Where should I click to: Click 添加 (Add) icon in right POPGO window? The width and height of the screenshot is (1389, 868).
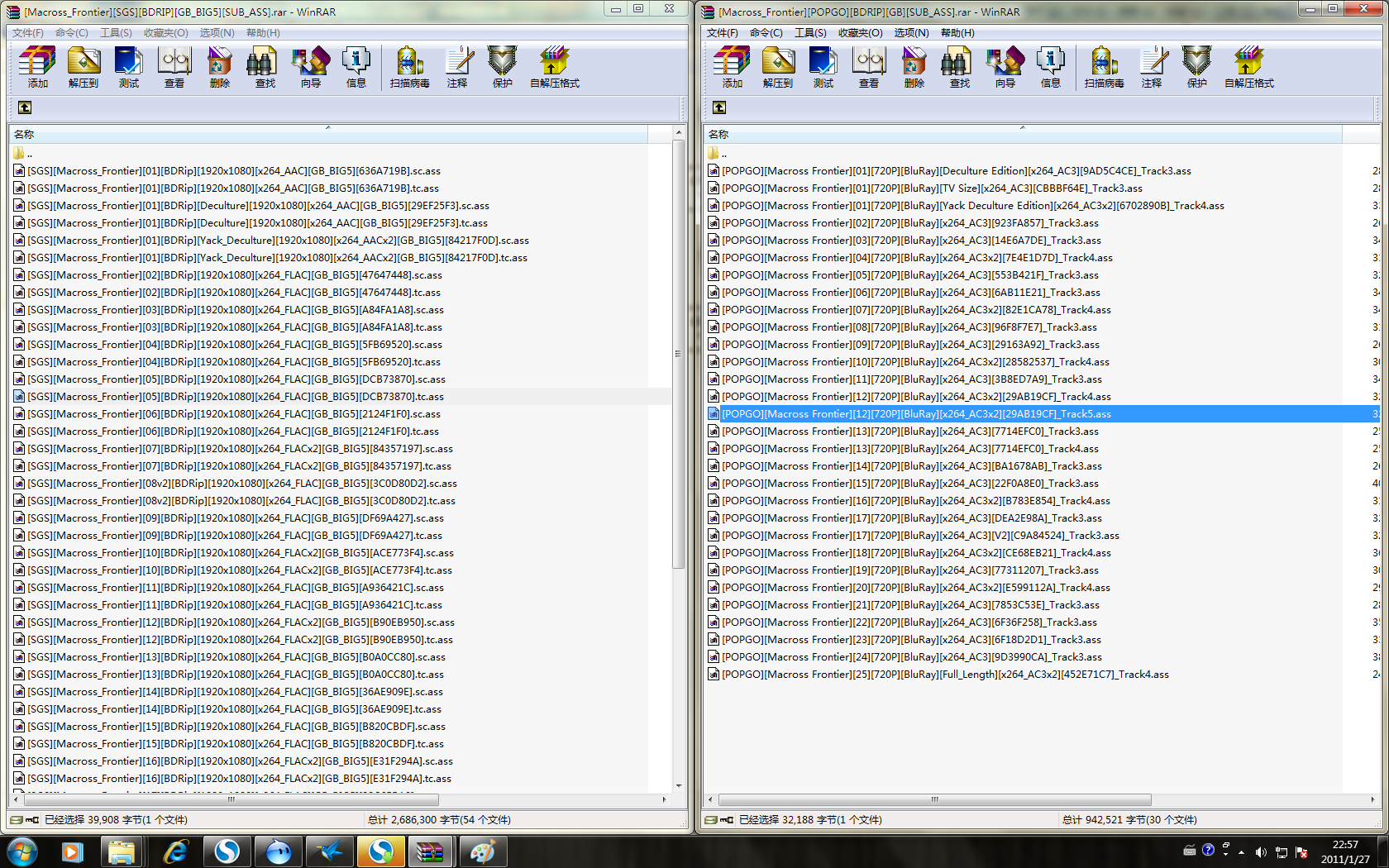pyautogui.click(x=732, y=67)
